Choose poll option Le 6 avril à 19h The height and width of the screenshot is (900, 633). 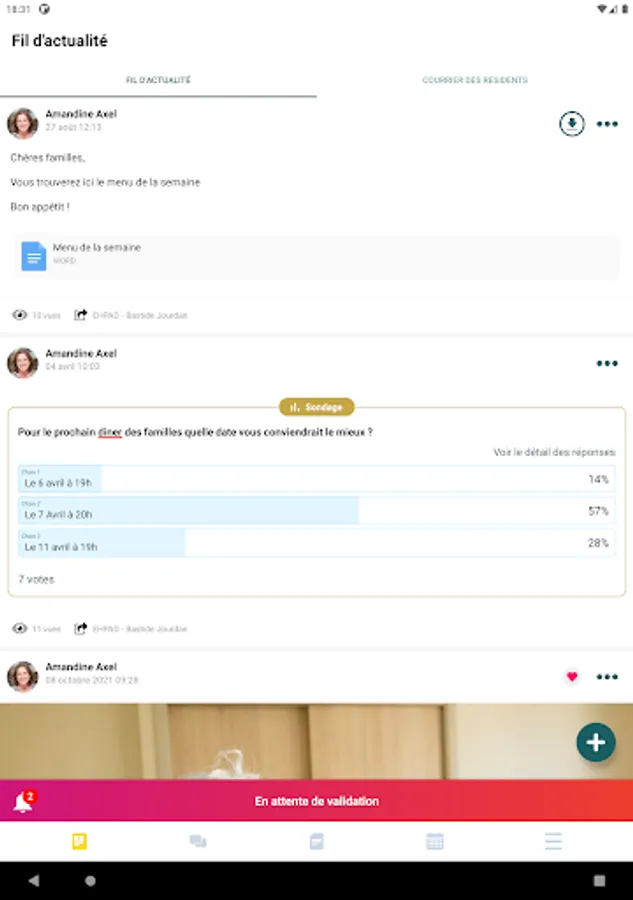click(317, 479)
